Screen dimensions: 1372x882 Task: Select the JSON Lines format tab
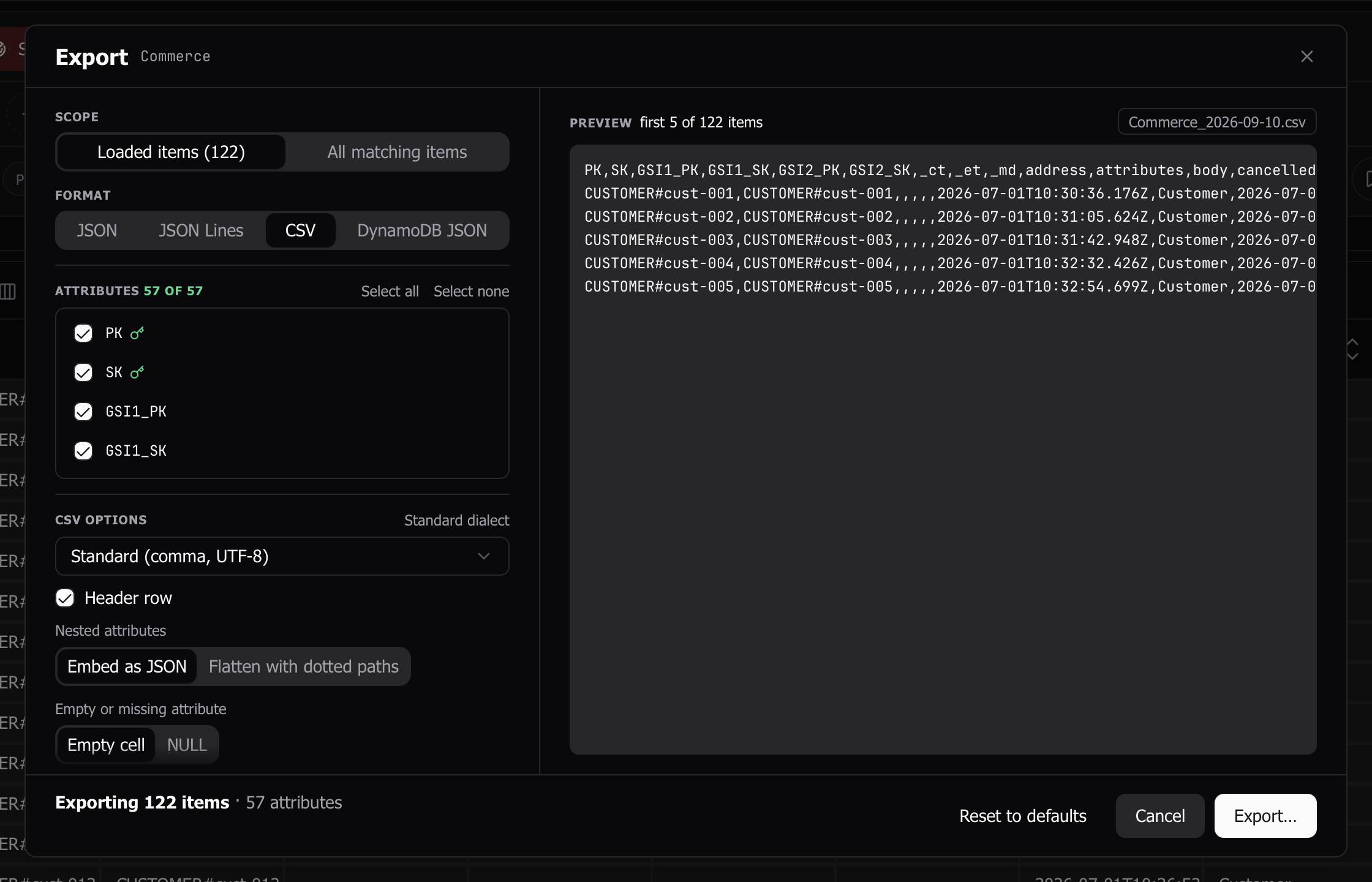coord(201,230)
